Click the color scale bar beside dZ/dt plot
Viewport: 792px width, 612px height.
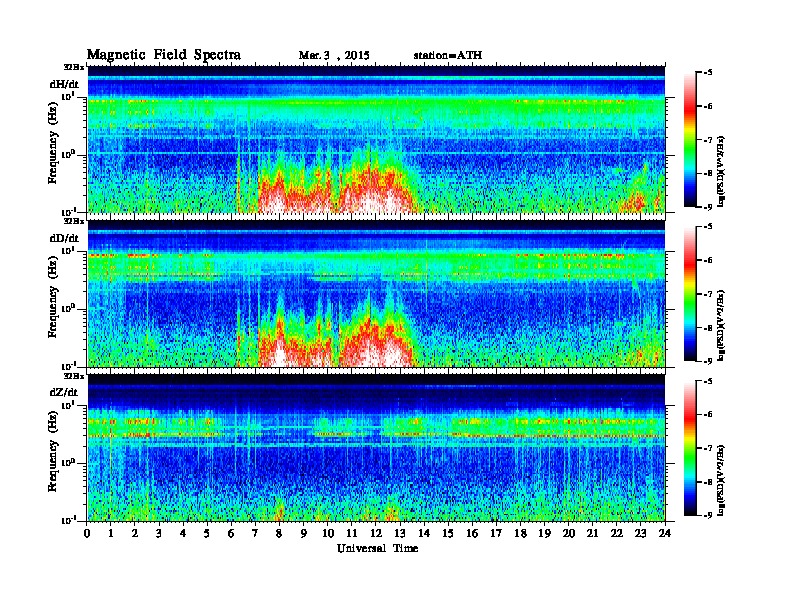pyautogui.click(x=690, y=448)
